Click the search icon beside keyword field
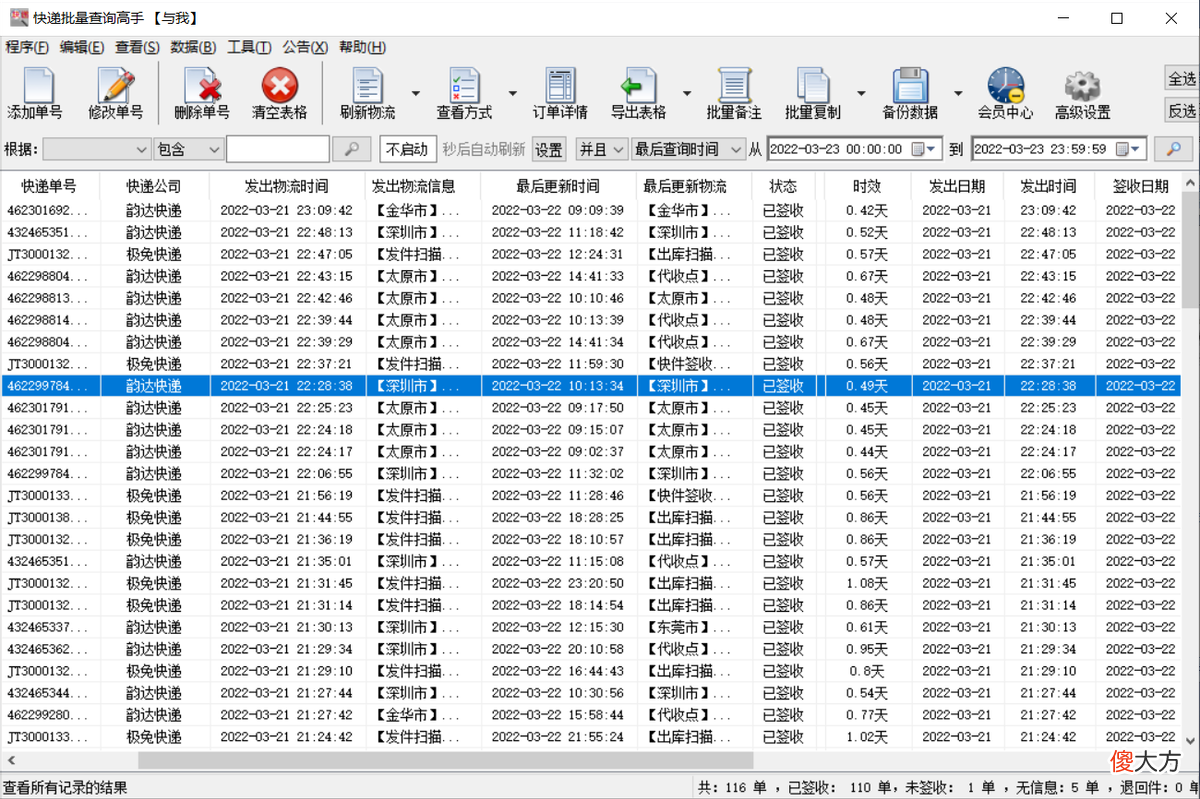This screenshot has width=1200, height=799. (x=352, y=149)
